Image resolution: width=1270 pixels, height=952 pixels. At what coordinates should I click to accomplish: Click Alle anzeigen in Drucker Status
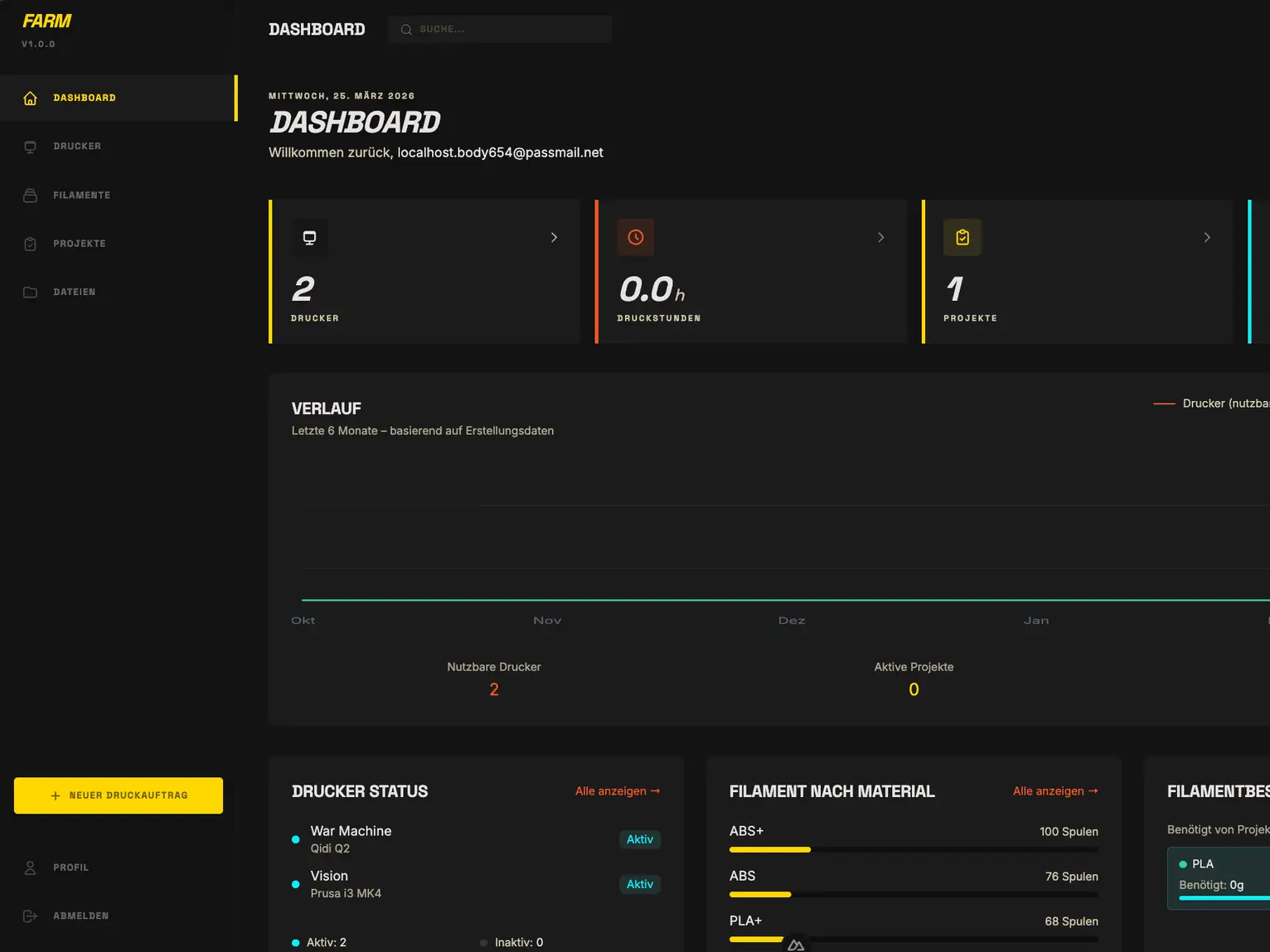pyautogui.click(x=618, y=791)
